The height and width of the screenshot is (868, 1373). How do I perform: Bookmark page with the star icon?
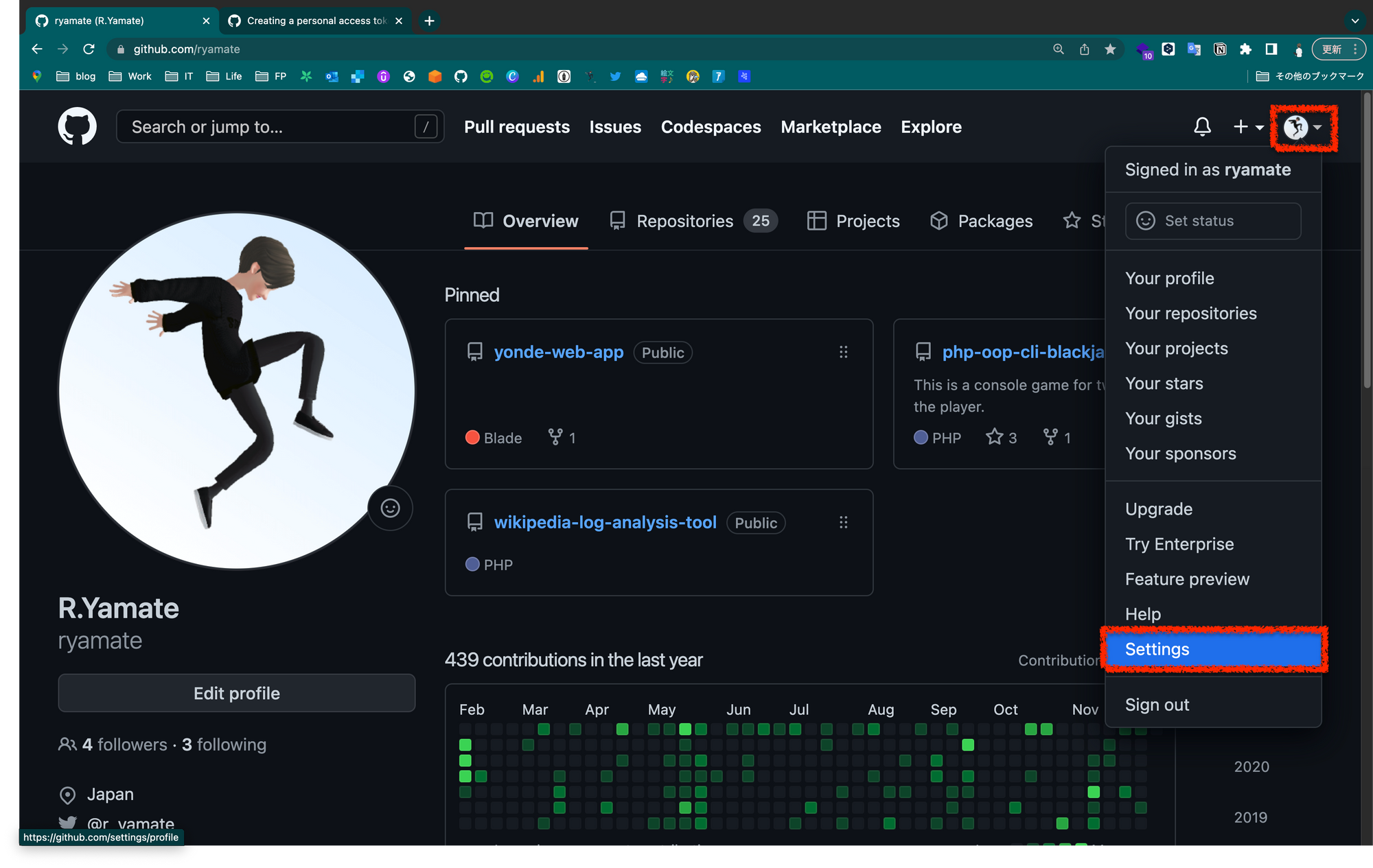pos(1110,49)
